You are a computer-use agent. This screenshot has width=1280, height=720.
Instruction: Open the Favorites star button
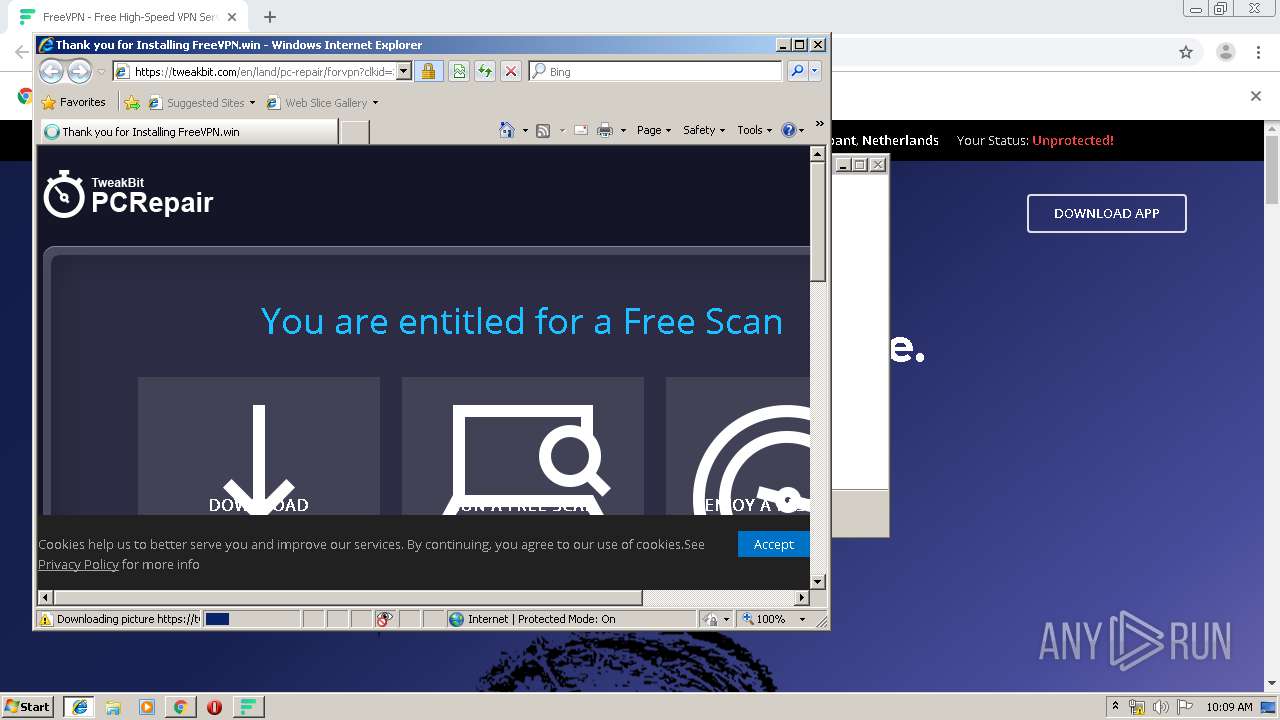click(73, 102)
